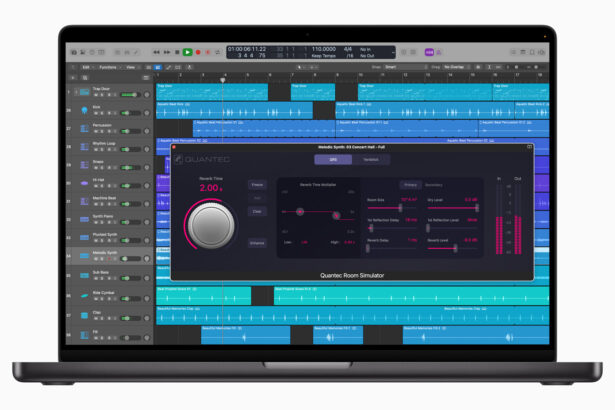Start playback with the green Play button

pos(187,52)
